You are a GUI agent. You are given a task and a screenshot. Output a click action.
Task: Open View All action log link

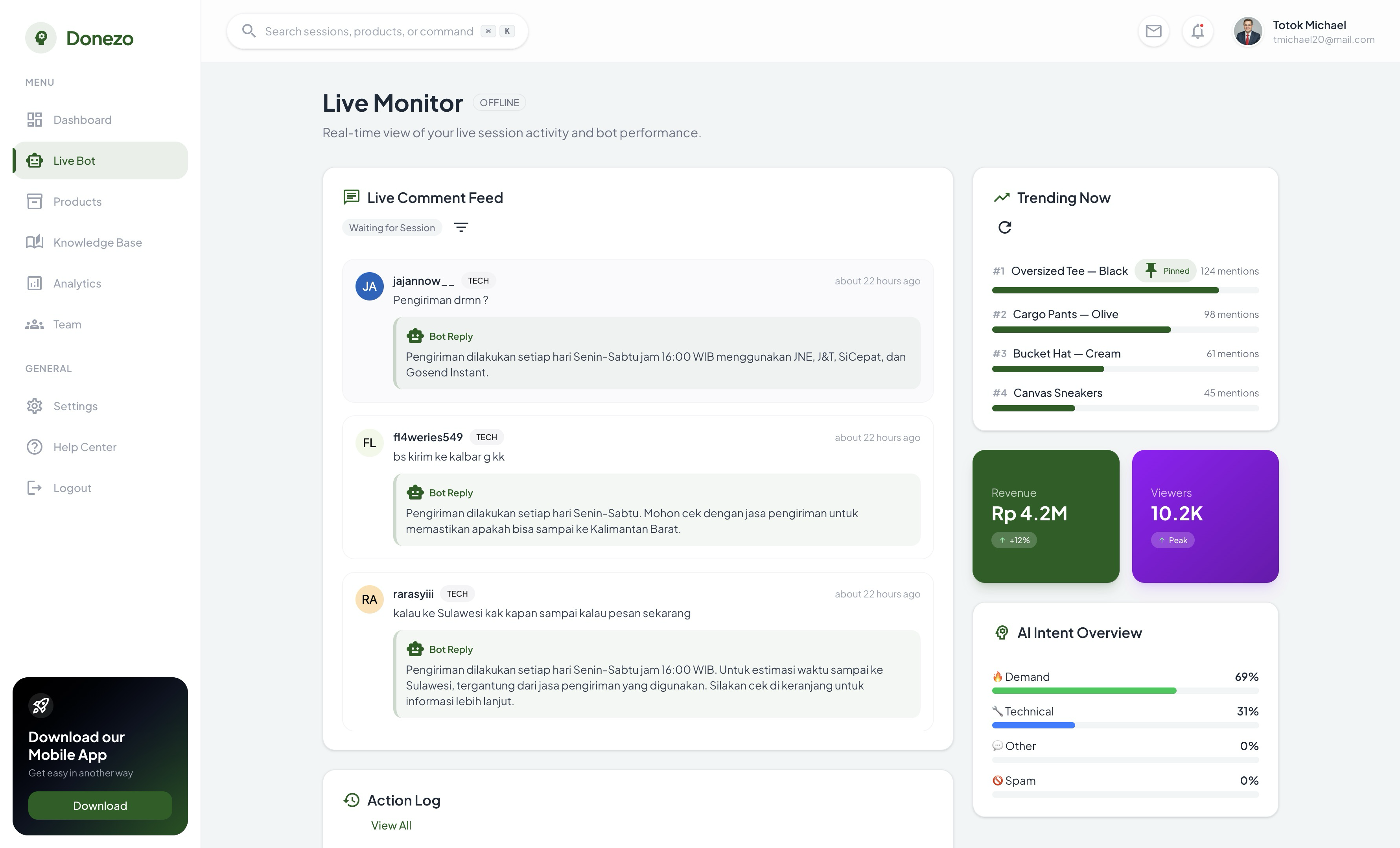(x=391, y=825)
